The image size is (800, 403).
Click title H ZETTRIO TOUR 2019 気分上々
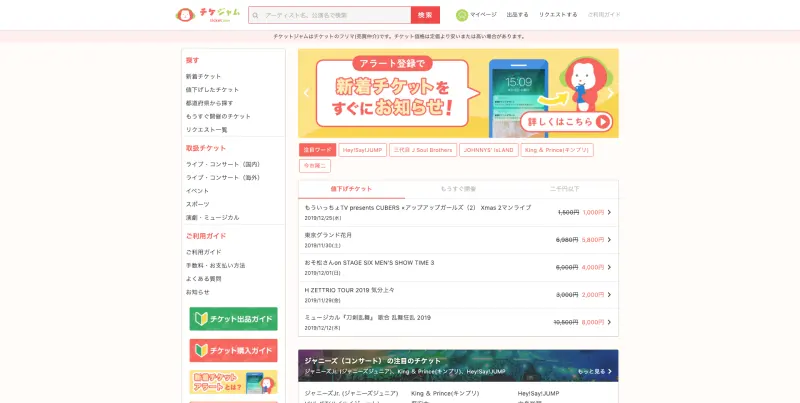point(349,290)
